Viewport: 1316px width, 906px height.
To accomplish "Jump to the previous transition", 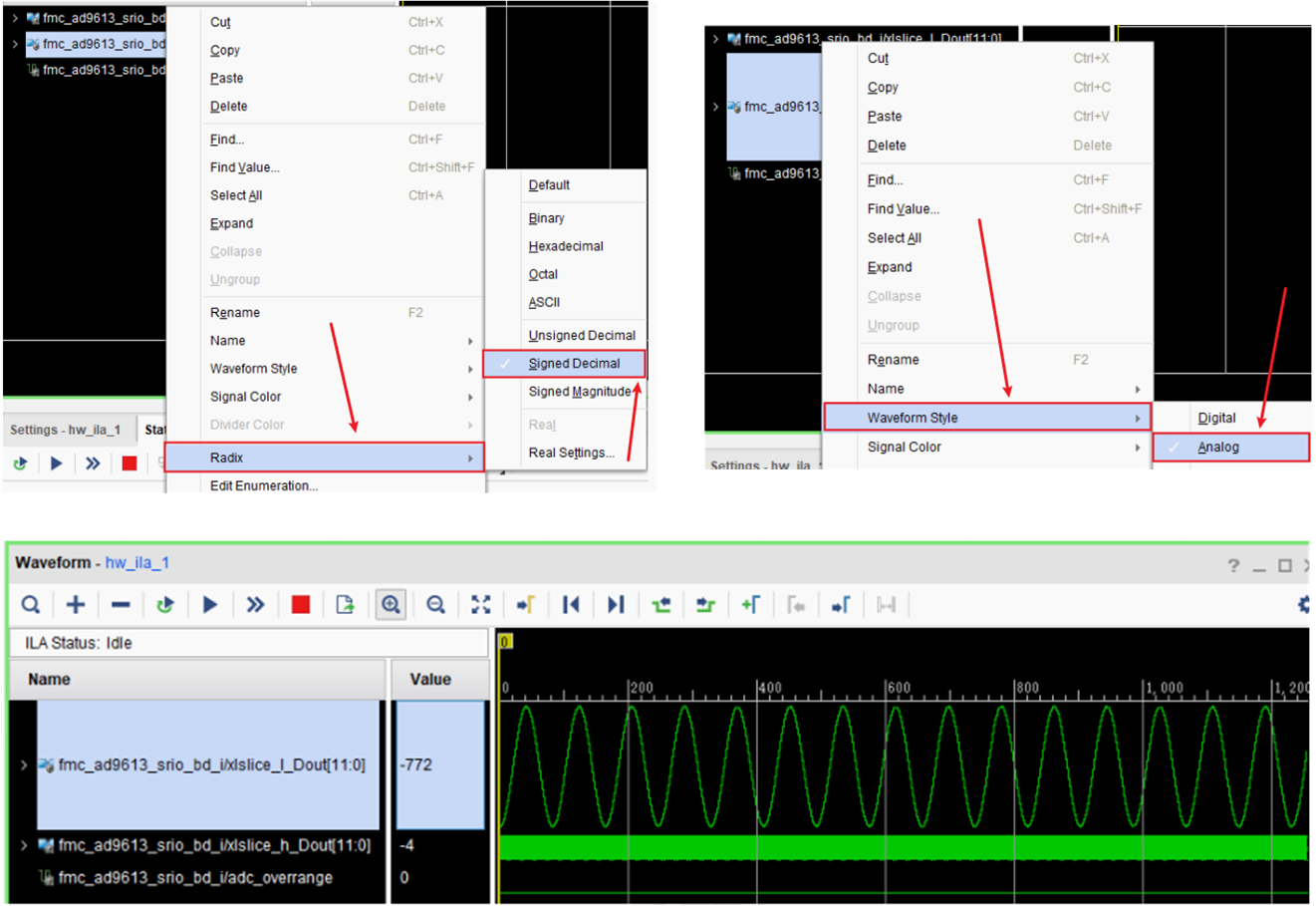I will [661, 604].
